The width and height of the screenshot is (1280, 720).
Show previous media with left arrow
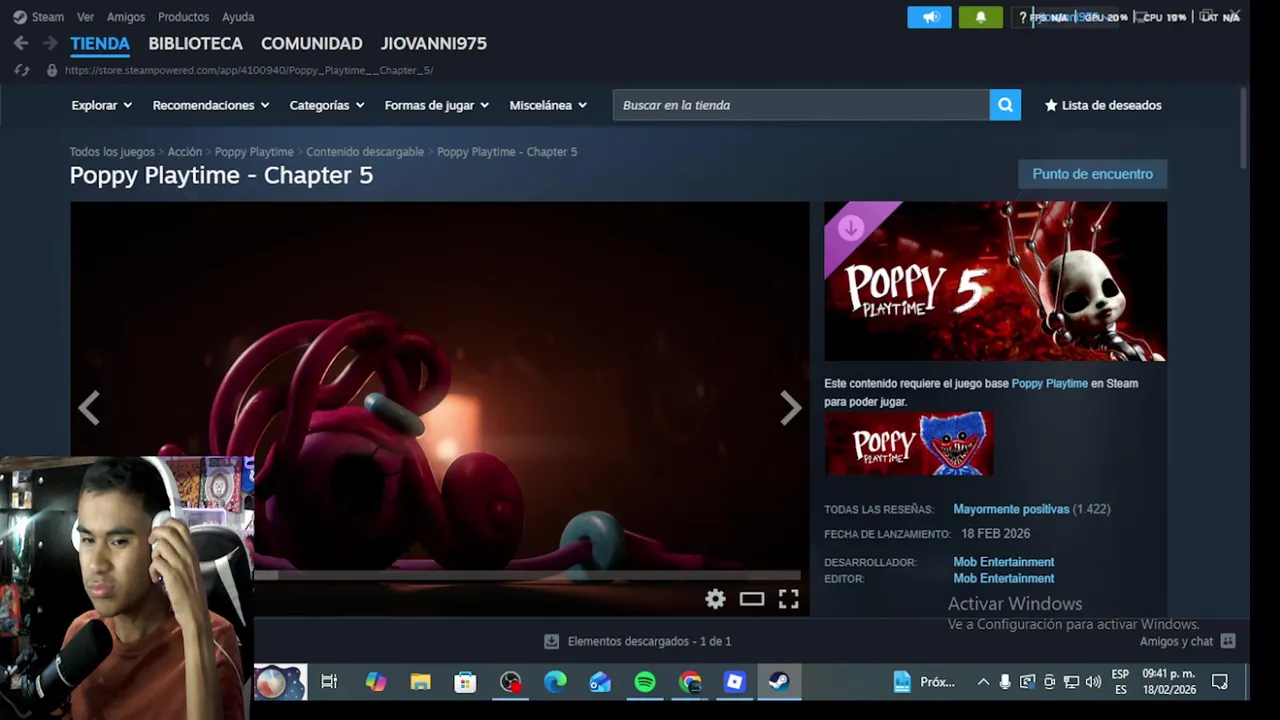[89, 408]
